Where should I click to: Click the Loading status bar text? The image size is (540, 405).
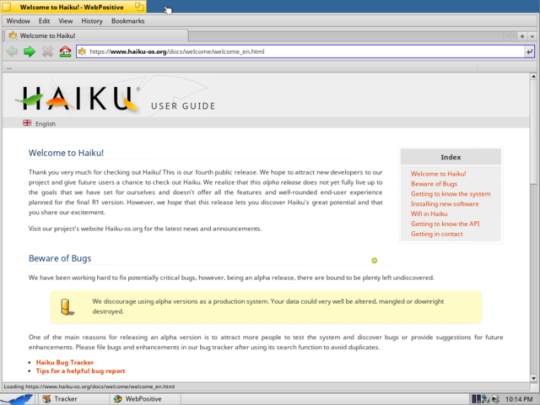(89, 387)
